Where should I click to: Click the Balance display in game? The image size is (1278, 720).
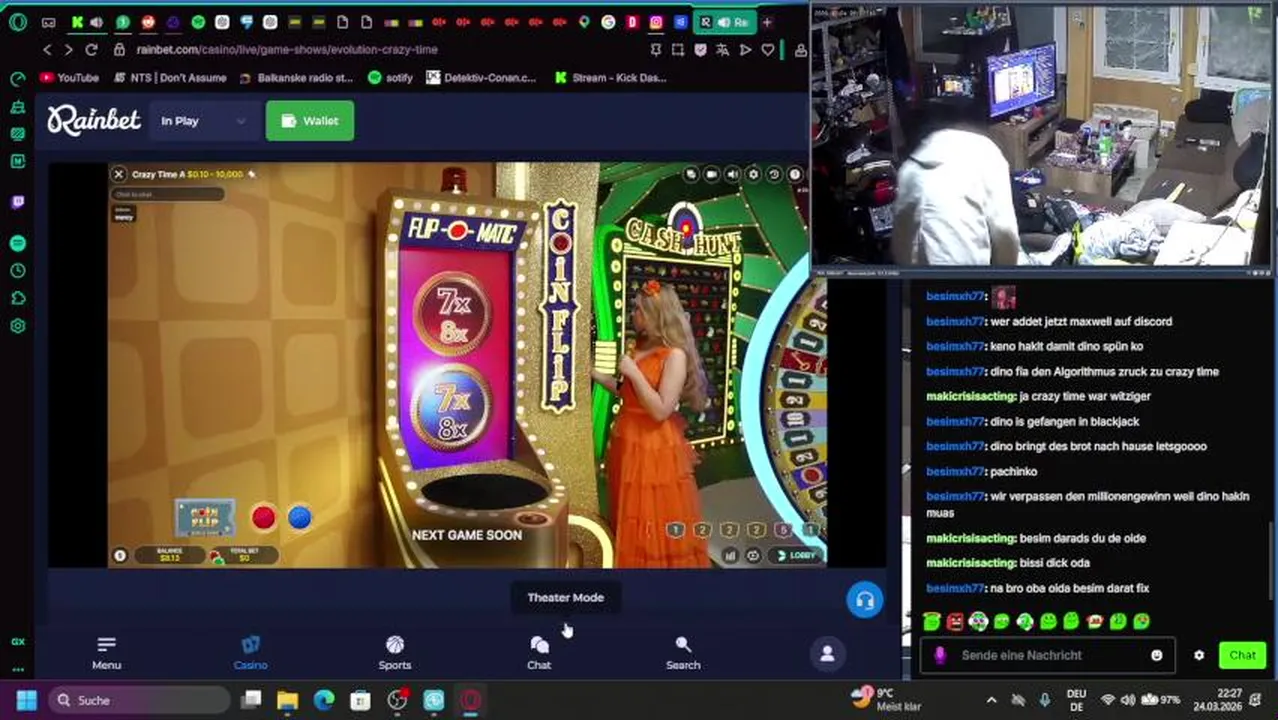[170, 554]
